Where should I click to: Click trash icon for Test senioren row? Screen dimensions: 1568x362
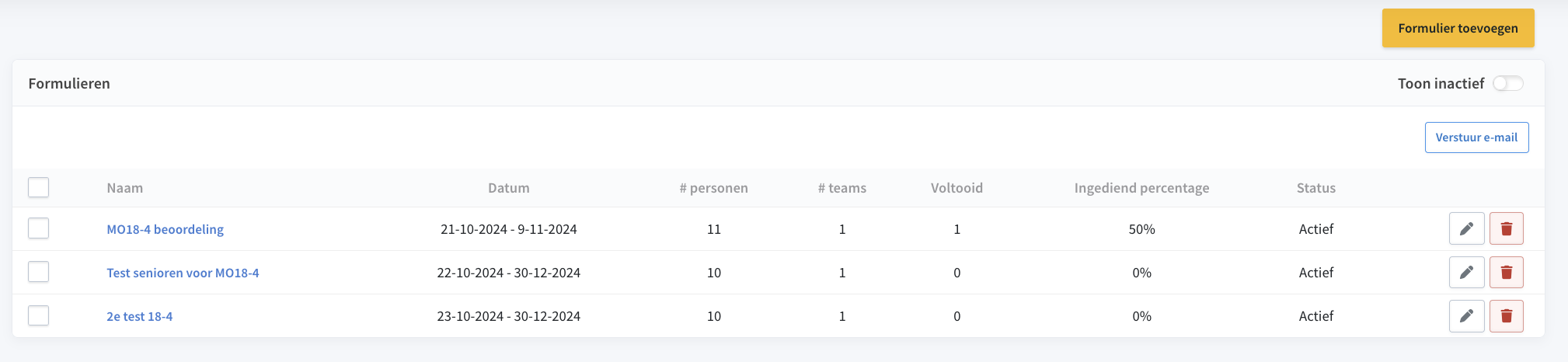tap(1506, 273)
